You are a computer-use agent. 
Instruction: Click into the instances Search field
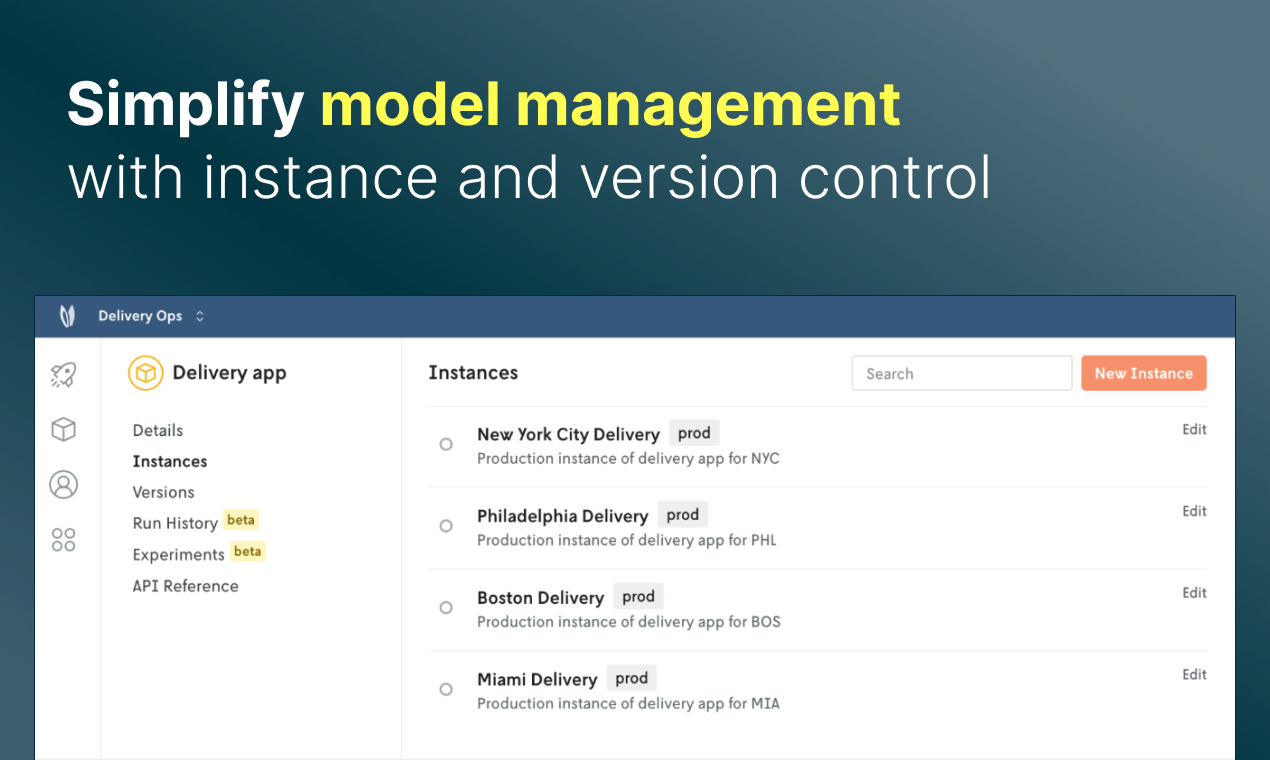click(x=961, y=373)
